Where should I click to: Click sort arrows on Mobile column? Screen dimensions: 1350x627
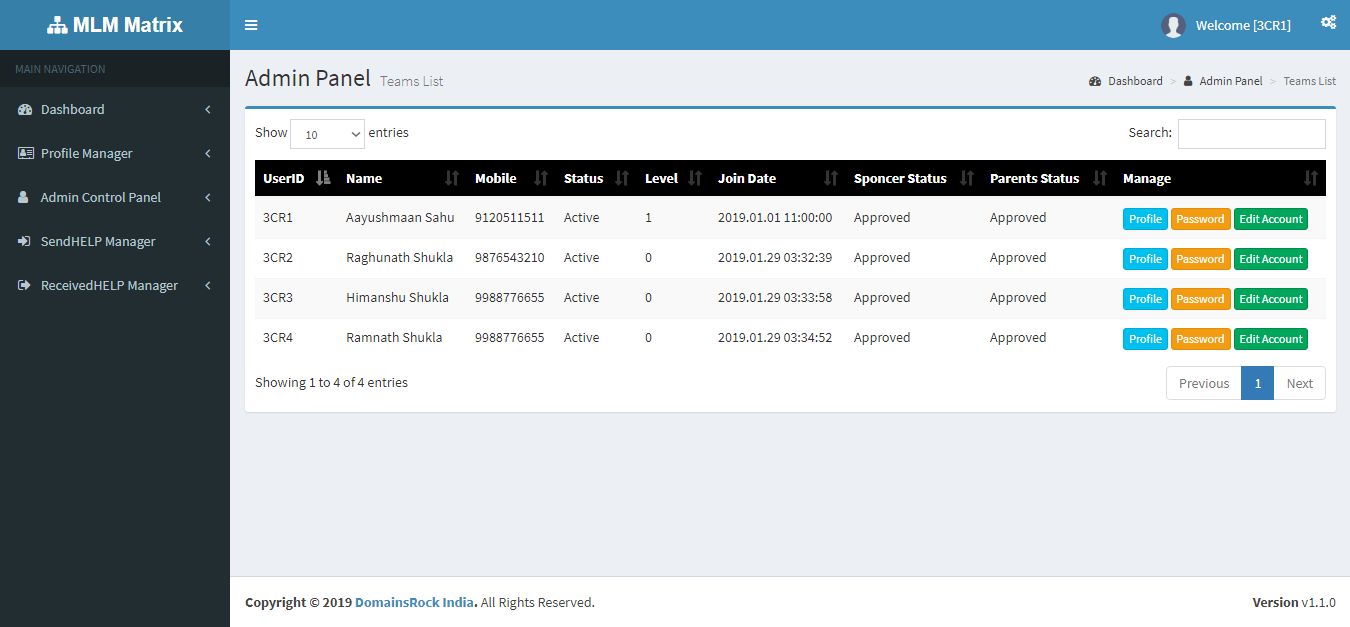click(x=541, y=178)
